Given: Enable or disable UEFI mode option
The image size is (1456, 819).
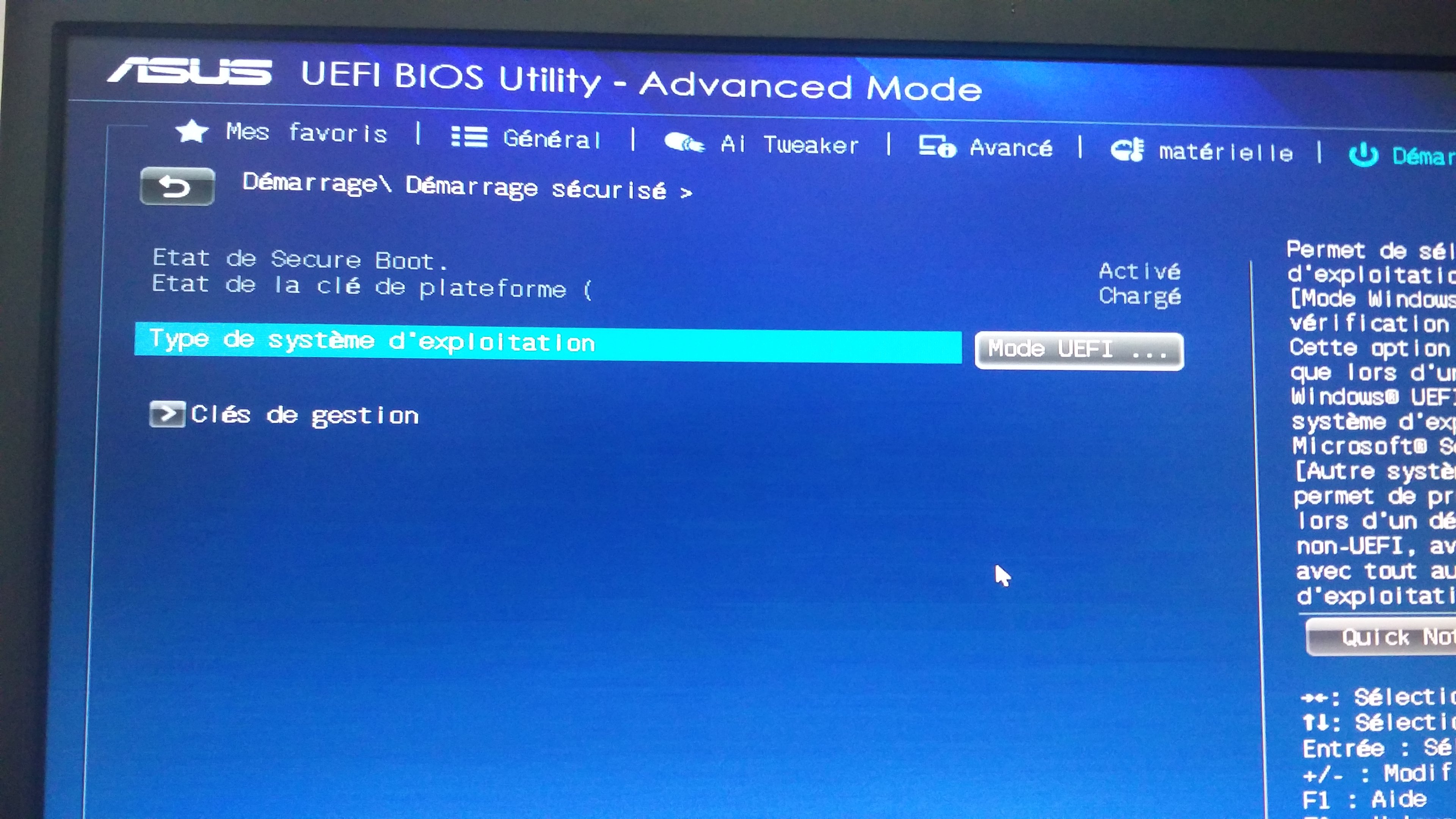Looking at the screenshot, I should pos(1079,349).
